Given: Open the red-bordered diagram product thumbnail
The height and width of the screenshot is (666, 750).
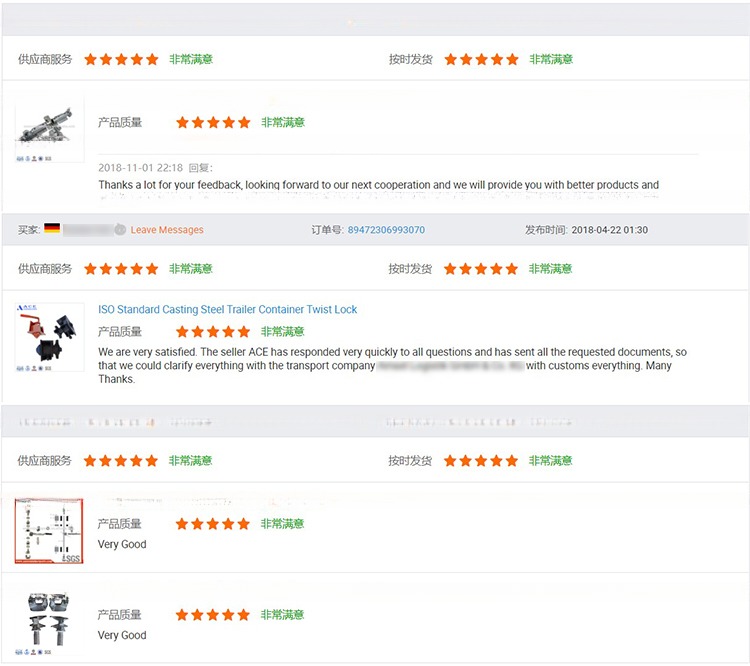Looking at the screenshot, I should (50, 531).
